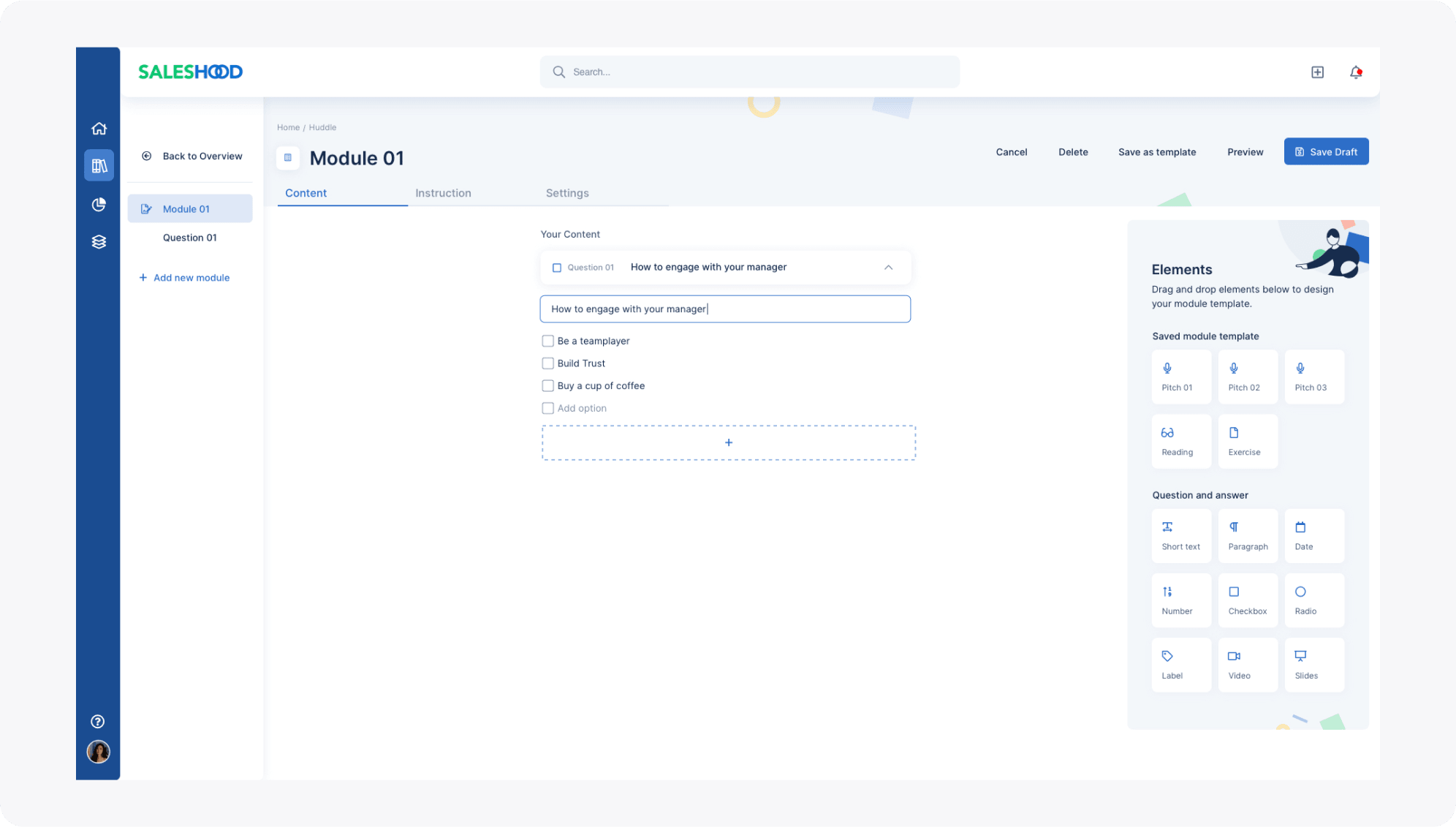Screen dimensions: 1456x827
Task: Pick the Paragraph element
Action: pos(1248,535)
